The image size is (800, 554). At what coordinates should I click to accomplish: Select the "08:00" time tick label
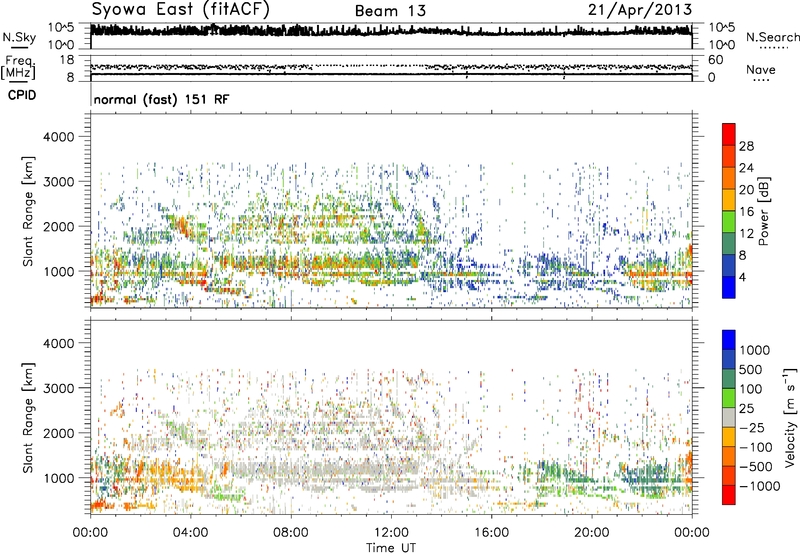(x=291, y=533)
